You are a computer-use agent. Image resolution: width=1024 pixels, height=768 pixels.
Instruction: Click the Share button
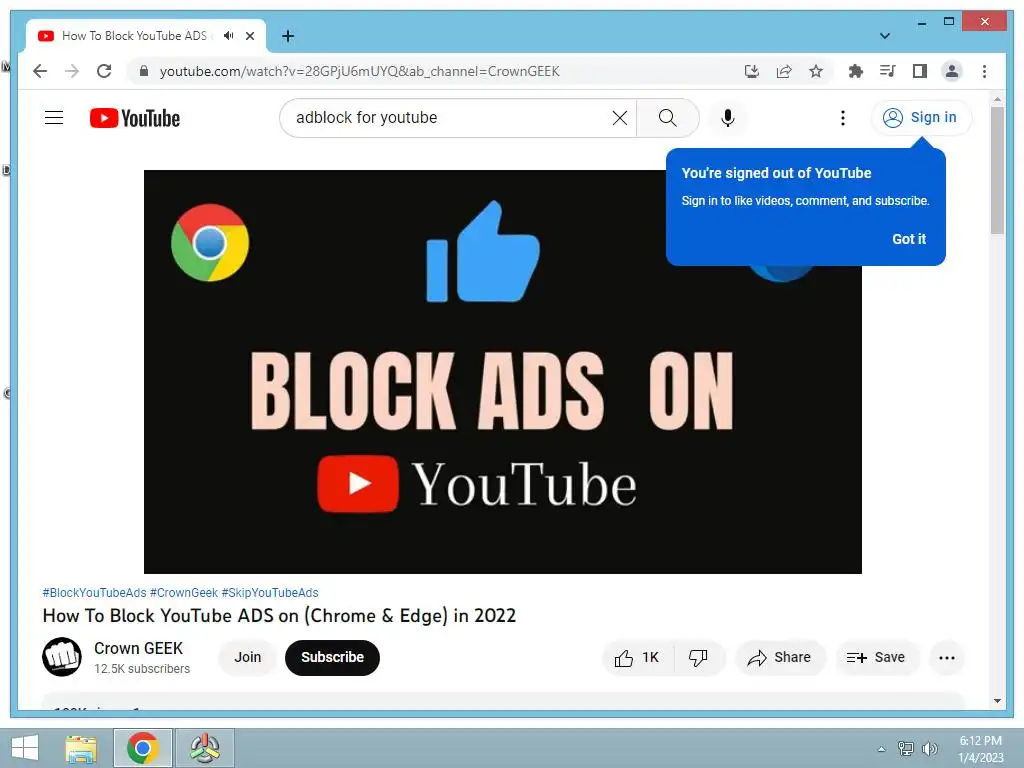(780, 658)
